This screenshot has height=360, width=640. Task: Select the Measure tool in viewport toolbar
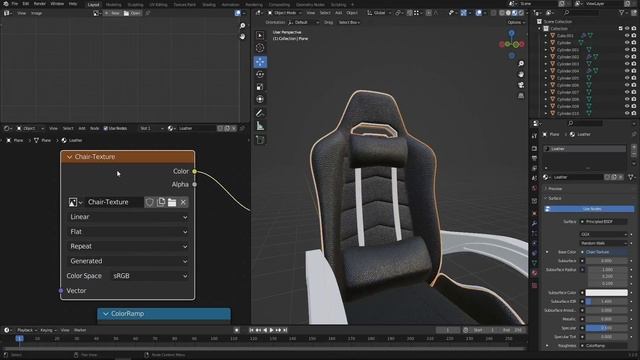pyautogui.click(x=260, y=126)
